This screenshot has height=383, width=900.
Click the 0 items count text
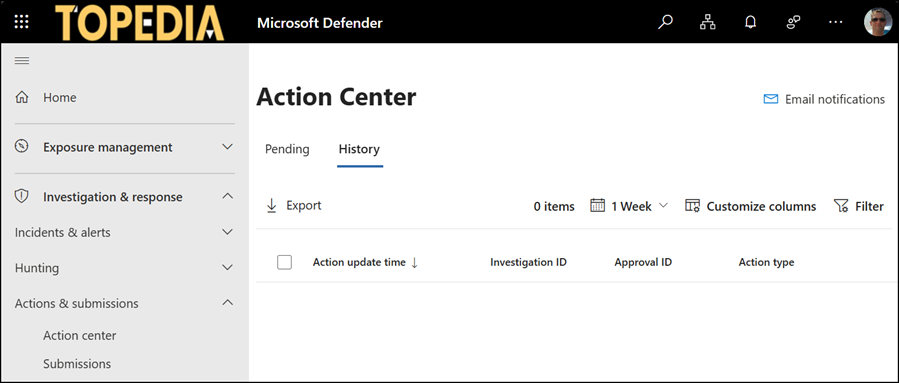pyautogui.click(x=554, y=207)
